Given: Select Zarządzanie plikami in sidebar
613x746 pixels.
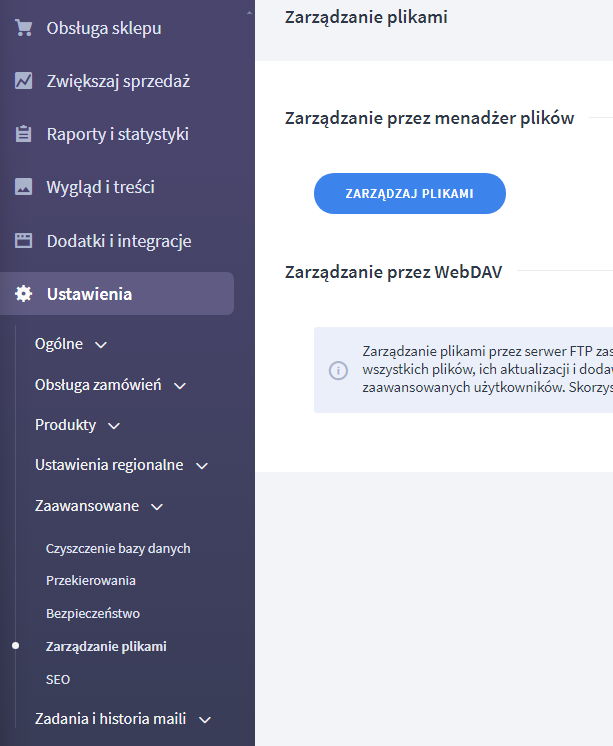Looking at the screenshot, I should (106, 646).
